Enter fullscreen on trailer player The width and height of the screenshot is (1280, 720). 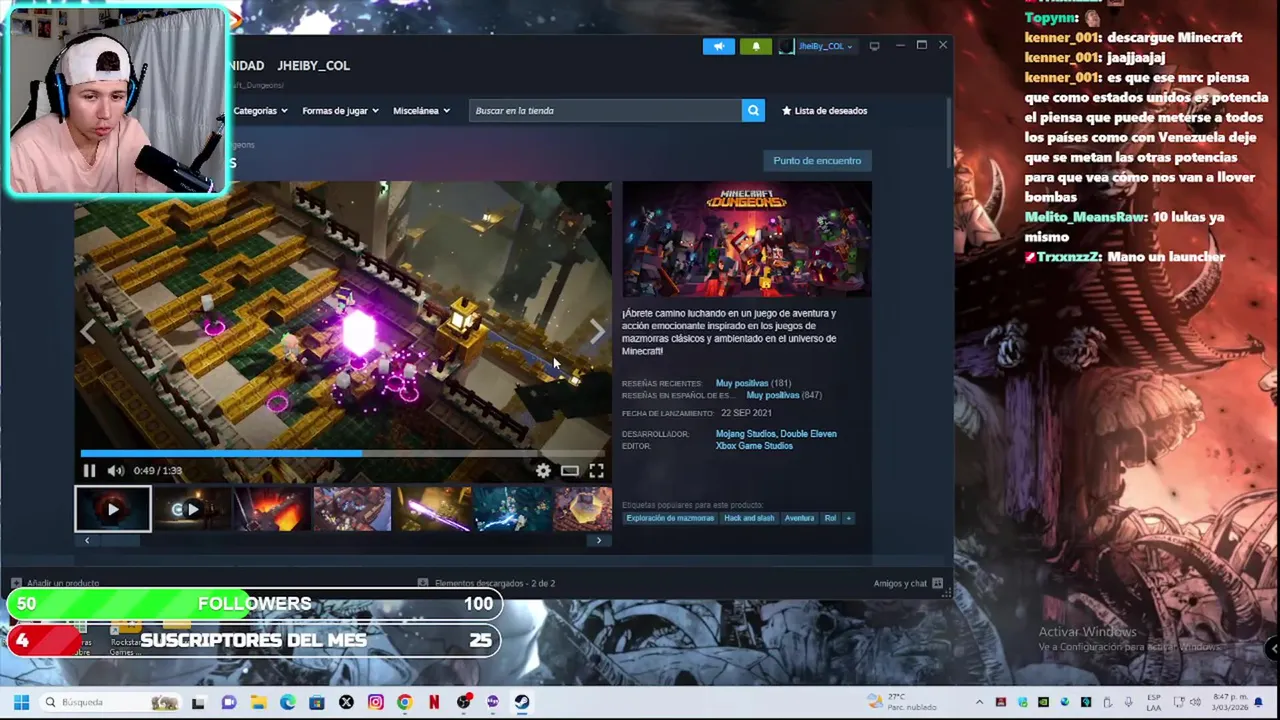(596, 471)
